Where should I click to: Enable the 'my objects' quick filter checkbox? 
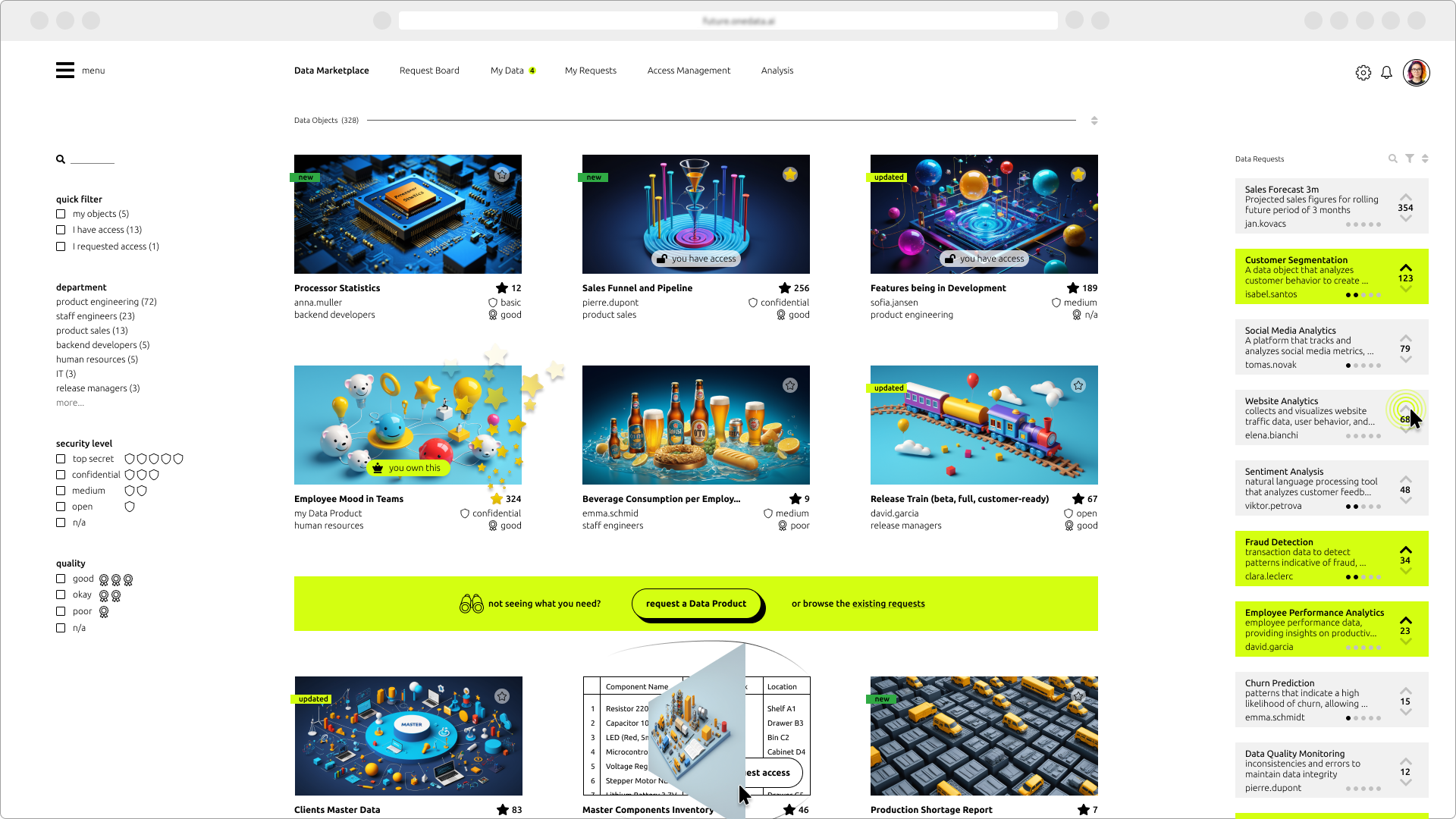pos(61,214)
